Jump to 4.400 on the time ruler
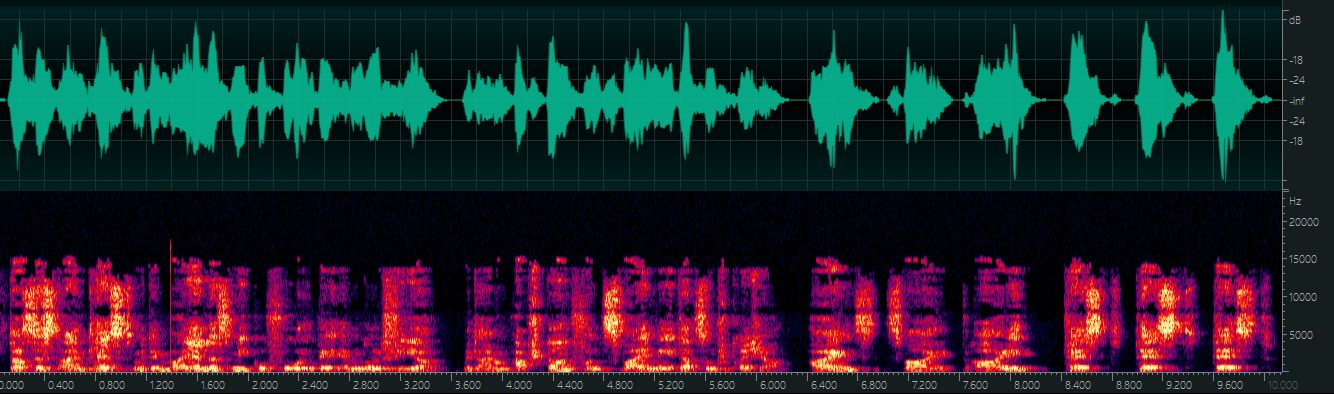 click(x=570, y=384)
